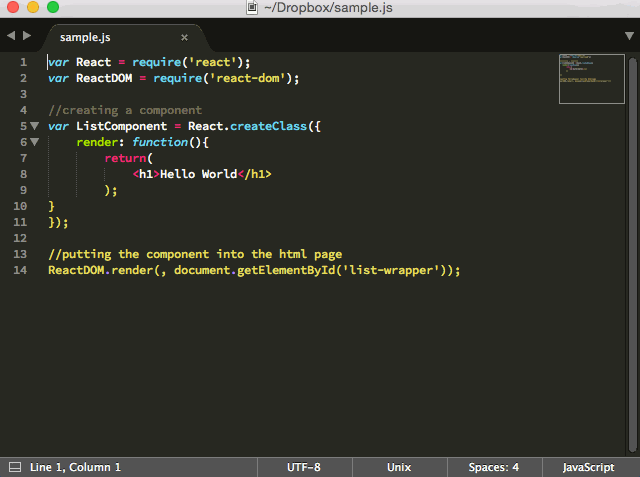The height and width of the screenshot is (477, 640).
Task: Go forward with the right tab arrow
Action: pyautogui.click(x=27, y=36)
